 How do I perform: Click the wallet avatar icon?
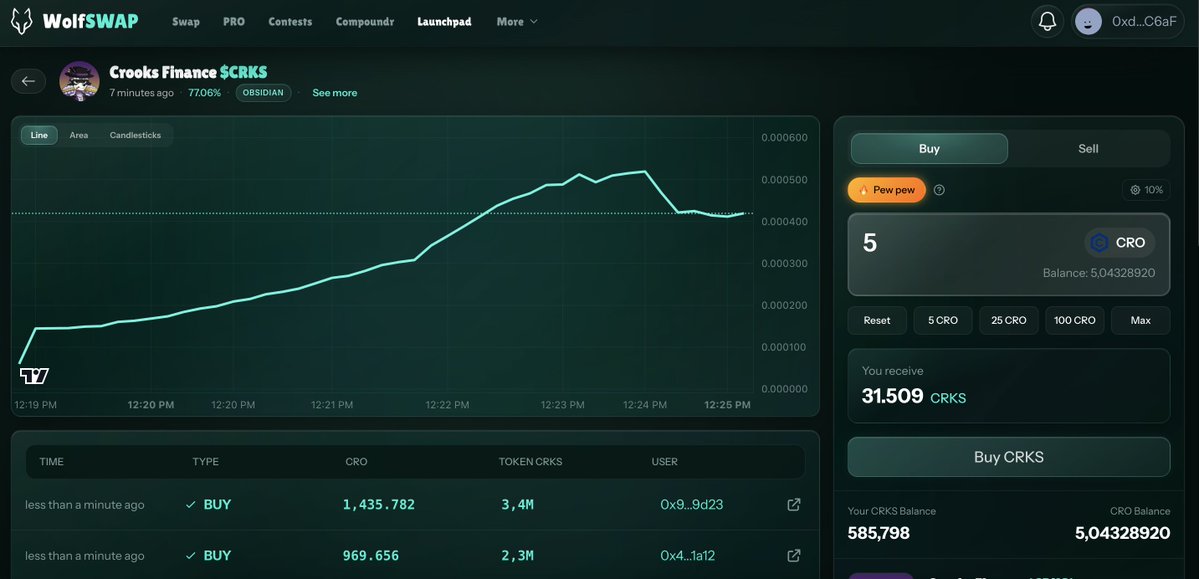click(x=1088, y=21)
